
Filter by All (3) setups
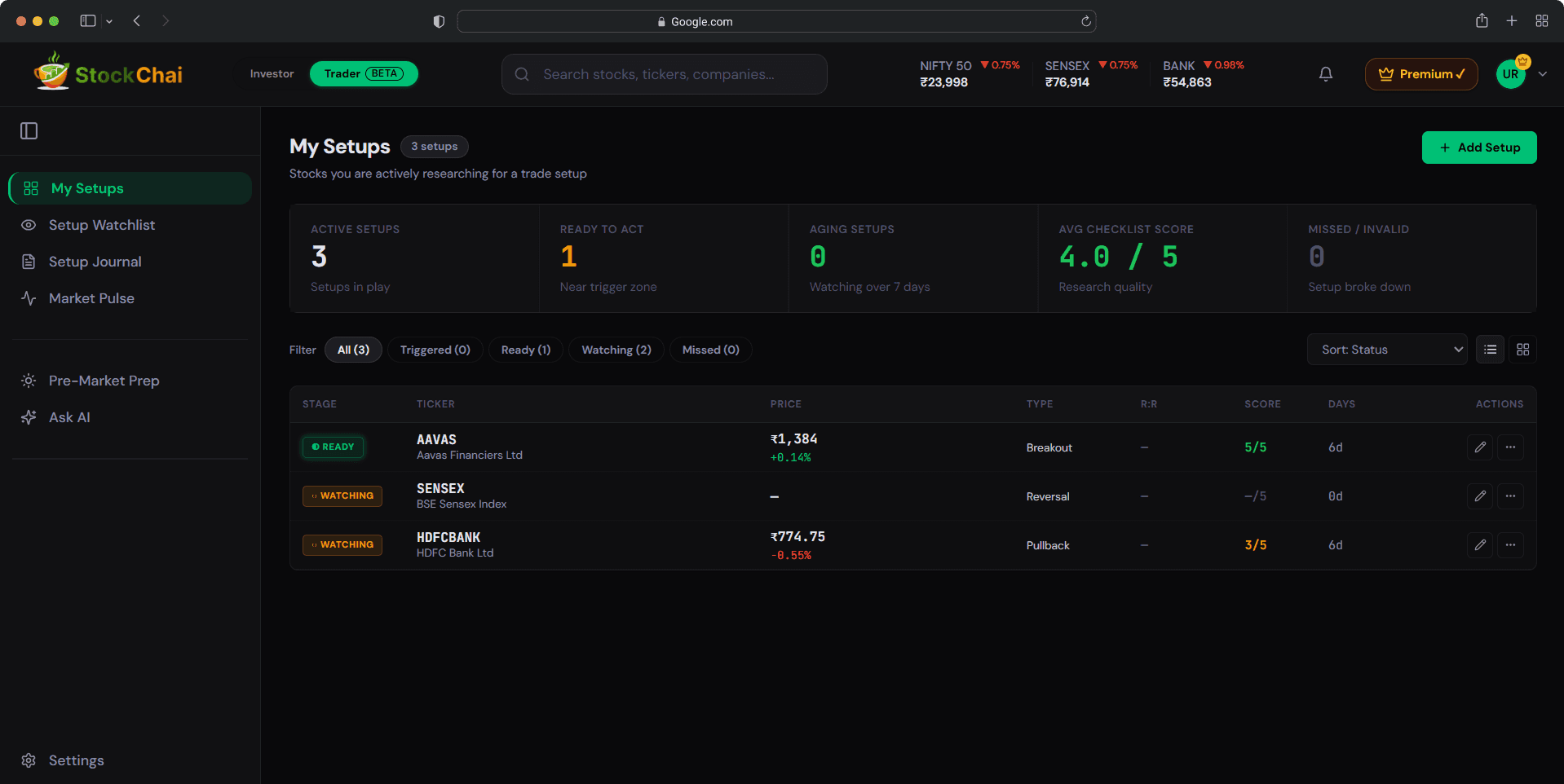(353, 350)
